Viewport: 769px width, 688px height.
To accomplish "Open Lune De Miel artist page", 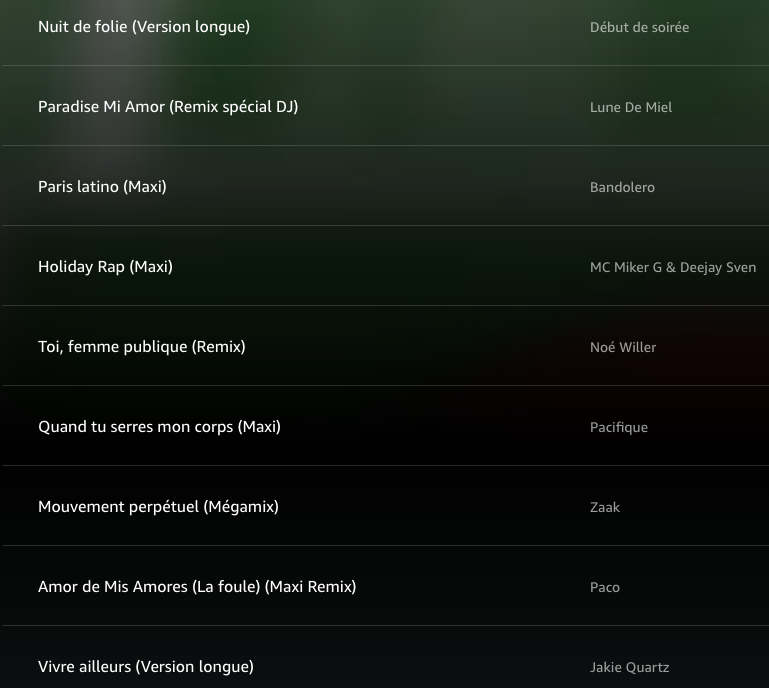I will point(630,107).
